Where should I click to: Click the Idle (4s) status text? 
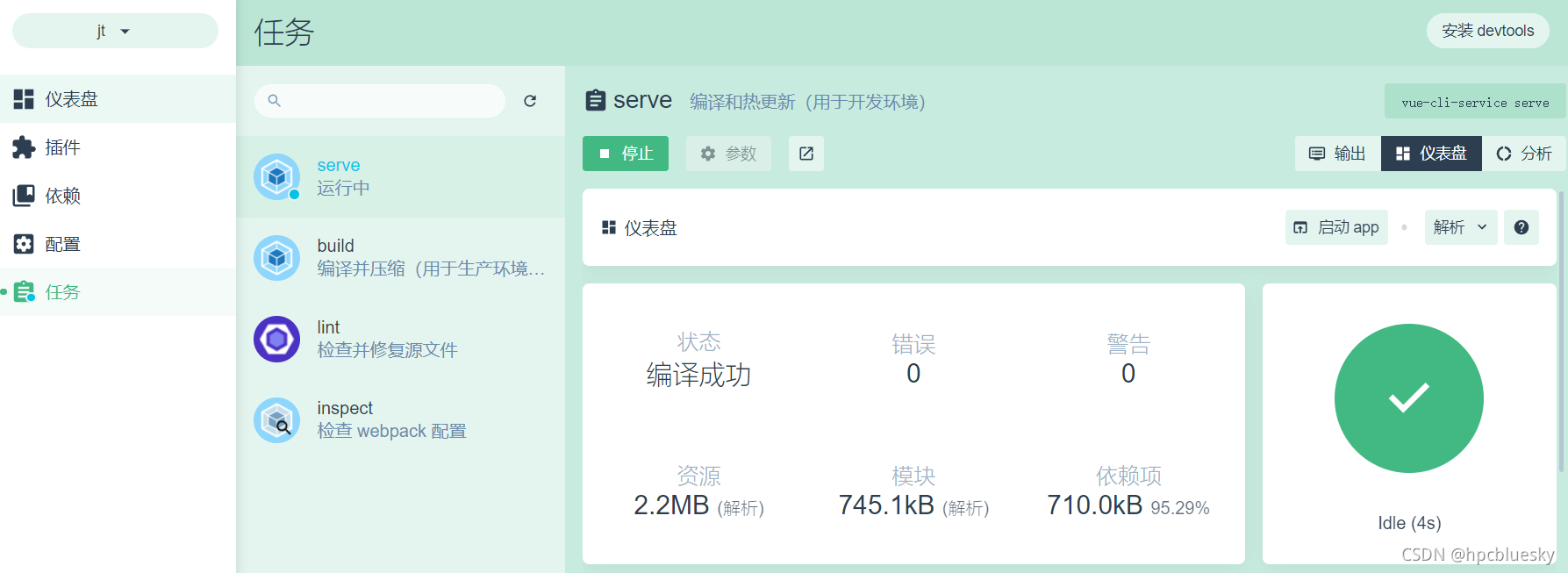(1409, 523)
